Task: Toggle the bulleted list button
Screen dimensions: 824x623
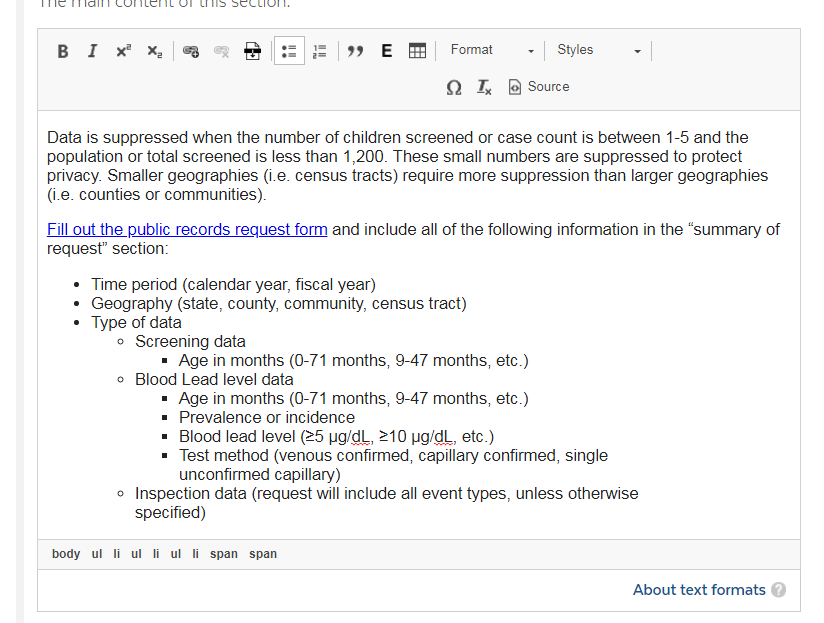Action: [x=289, y=51]
